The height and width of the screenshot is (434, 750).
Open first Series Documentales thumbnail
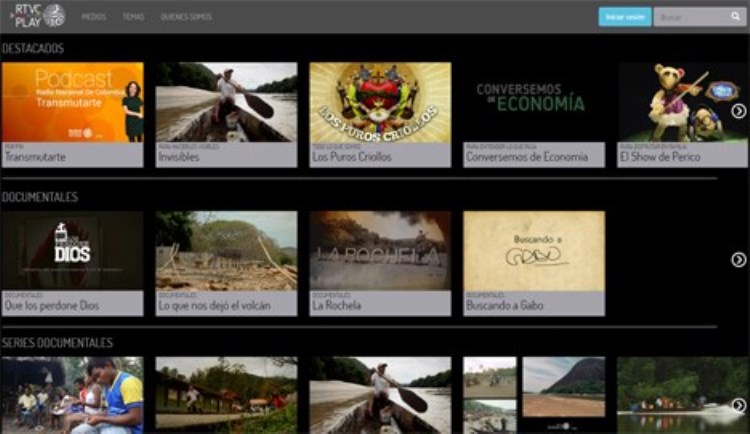point(72,395)
